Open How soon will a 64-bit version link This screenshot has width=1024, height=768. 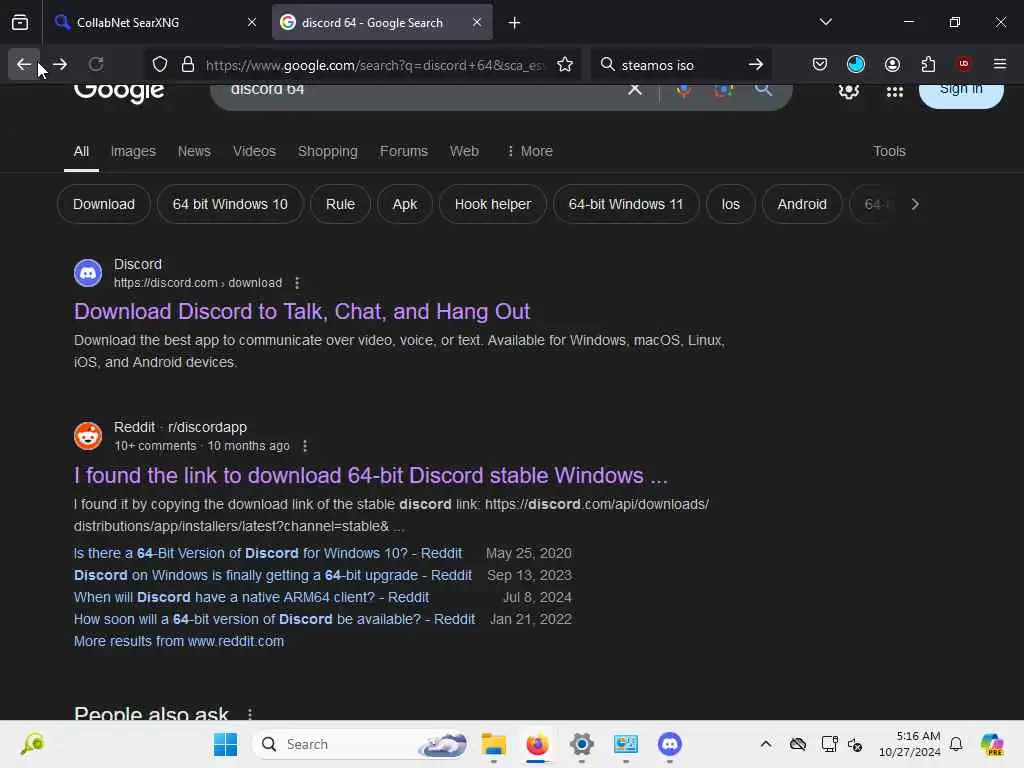(x=274, y=619)
